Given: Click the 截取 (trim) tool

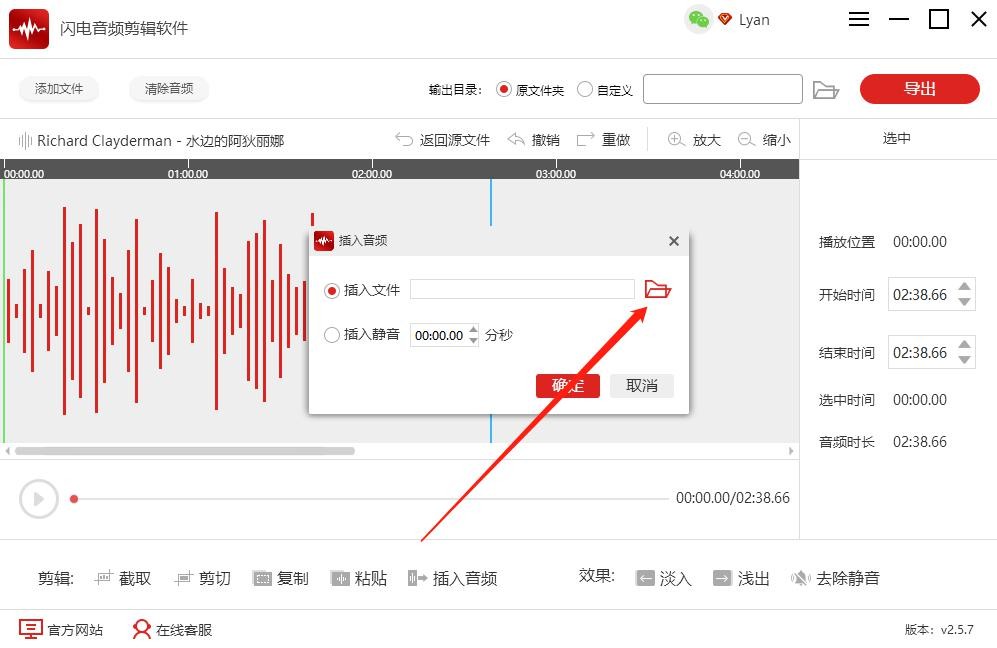Looking at the screenshot, I should (x=122, y=578).
